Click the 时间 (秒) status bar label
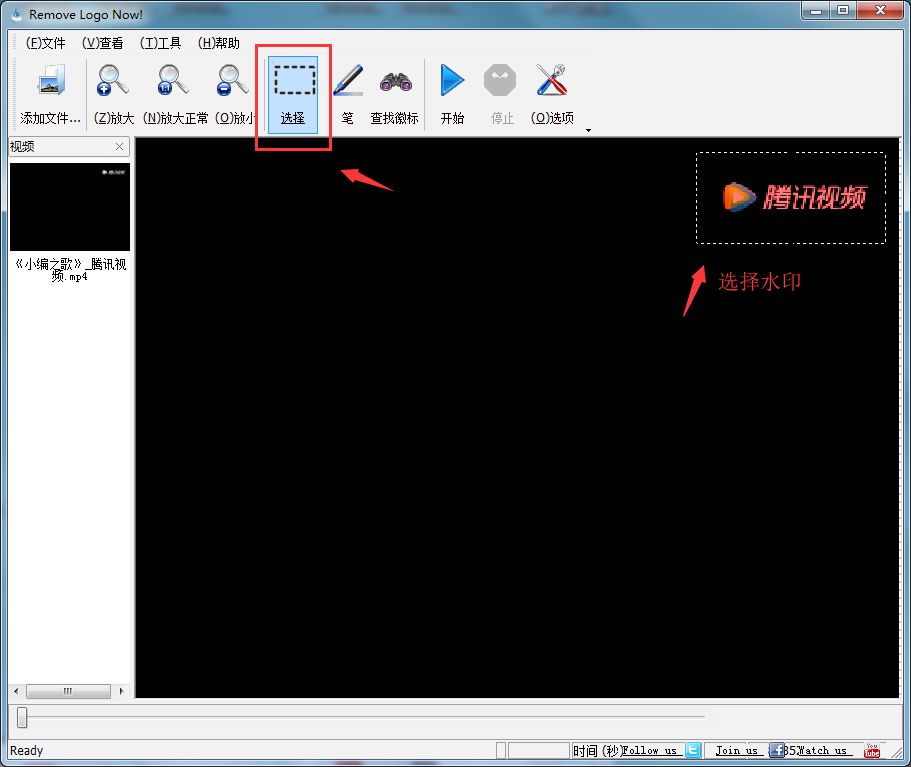Screen dimensions: 911x767 (x=597, y=751)
